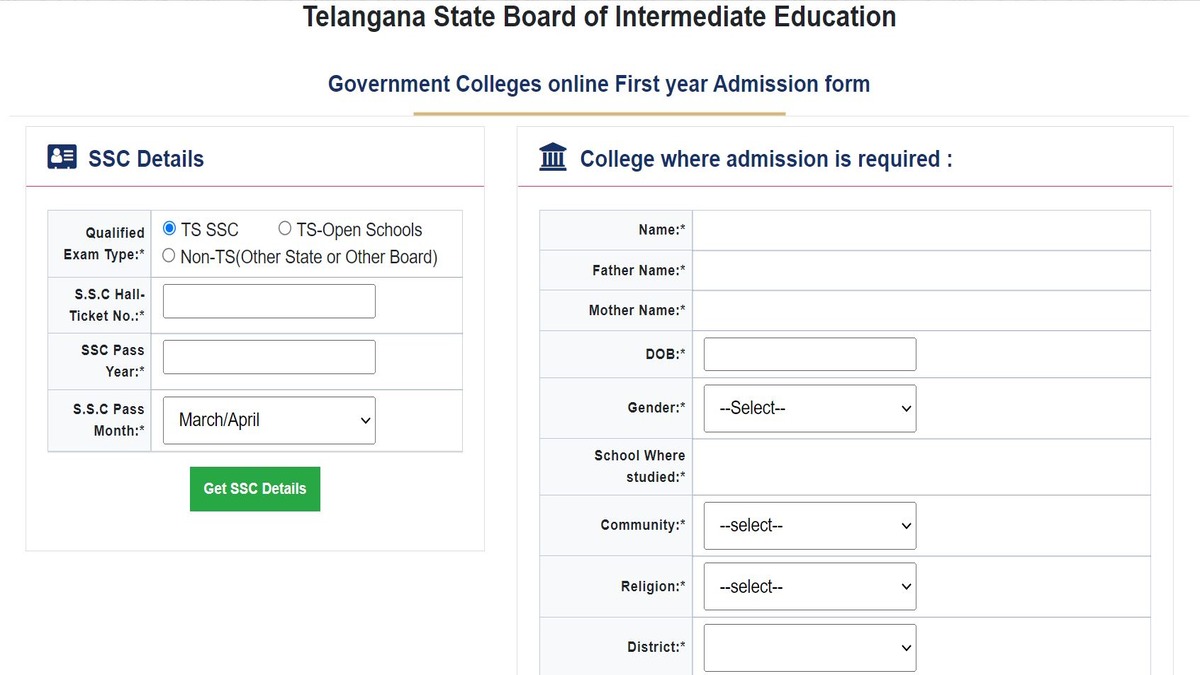Focus the S.S.C Hall-Ticket No. field
This screenshot has width=1200, height=675.
(x=269, y=301)
